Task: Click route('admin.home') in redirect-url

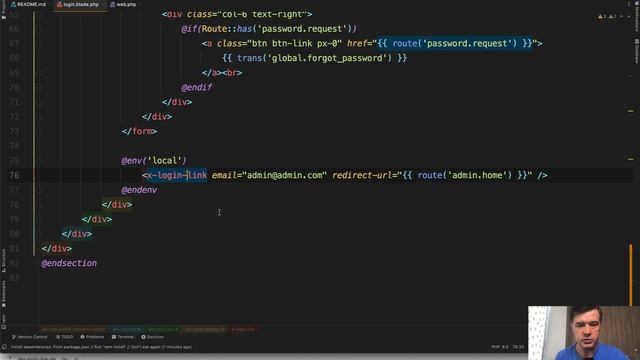Action: pyautogui.click(x=464, y=176)
